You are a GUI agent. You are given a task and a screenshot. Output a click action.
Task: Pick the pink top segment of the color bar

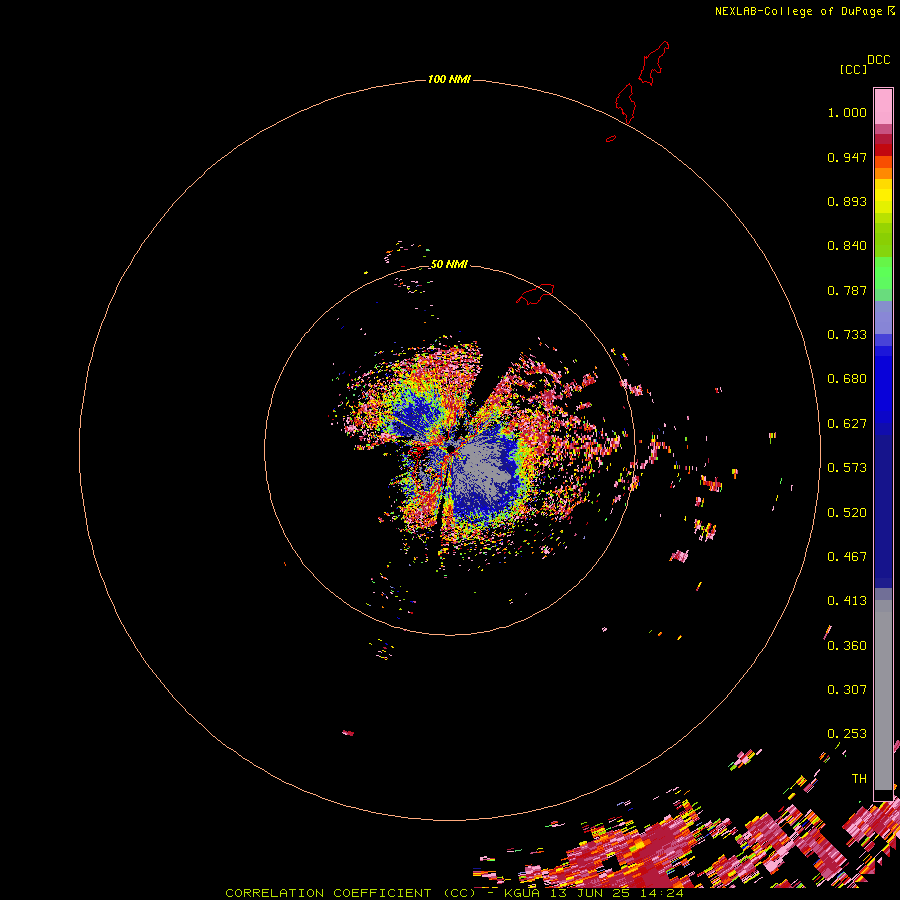click(883, 107)
